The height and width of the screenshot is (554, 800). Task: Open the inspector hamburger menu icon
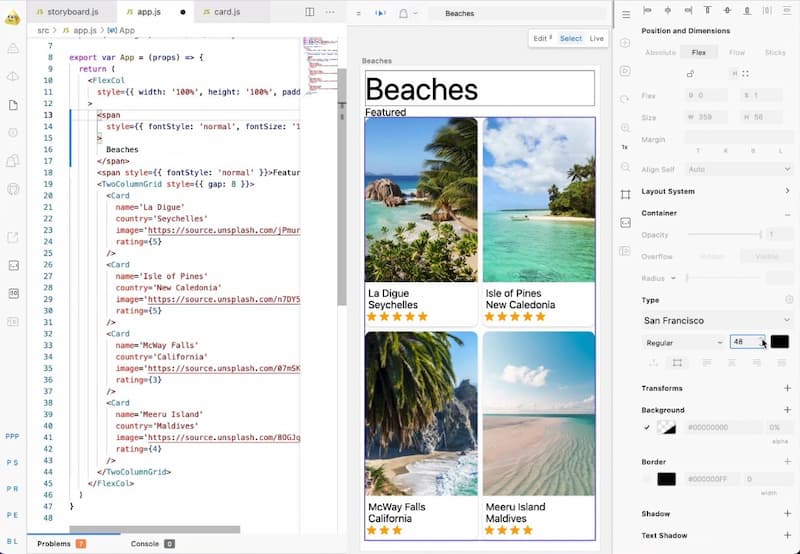pyautogui.click(x=626, y=15)
